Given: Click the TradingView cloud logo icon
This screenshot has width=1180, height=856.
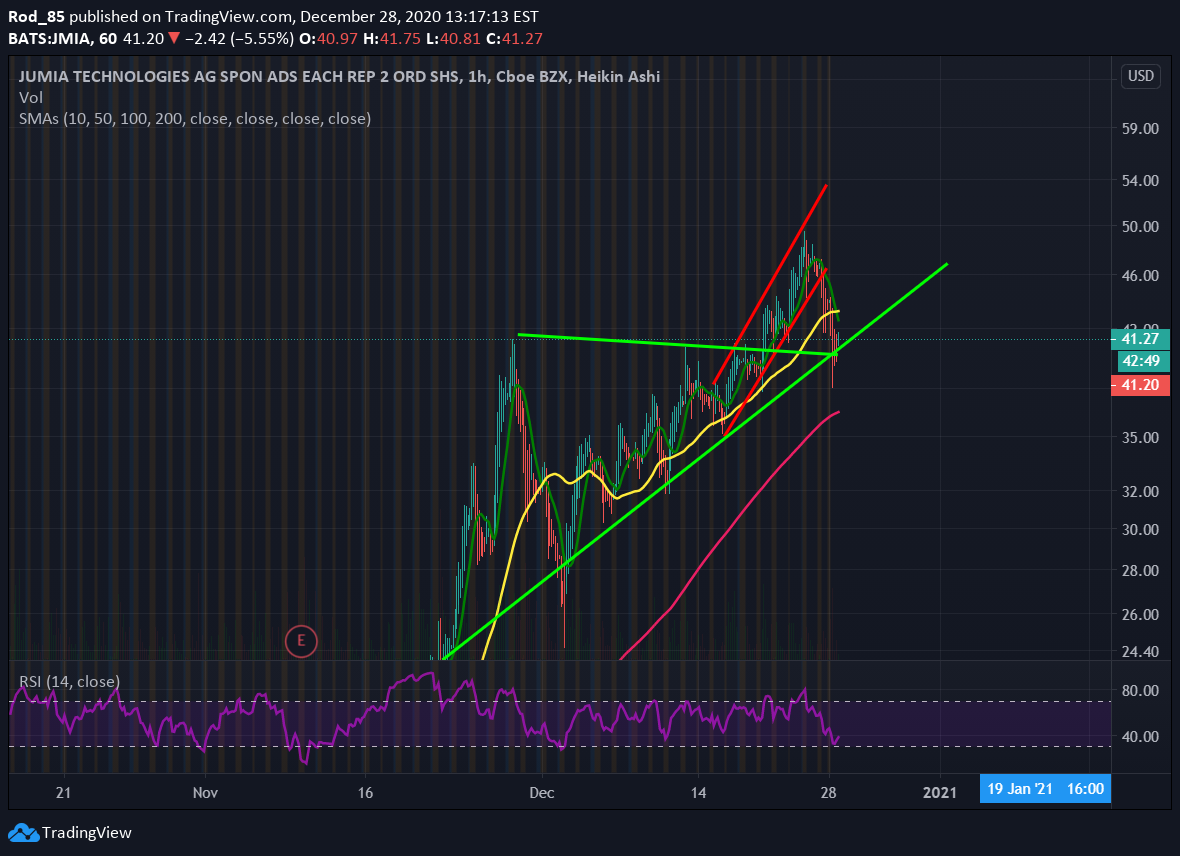Looking at the screenshot, I should pos(23,833).
